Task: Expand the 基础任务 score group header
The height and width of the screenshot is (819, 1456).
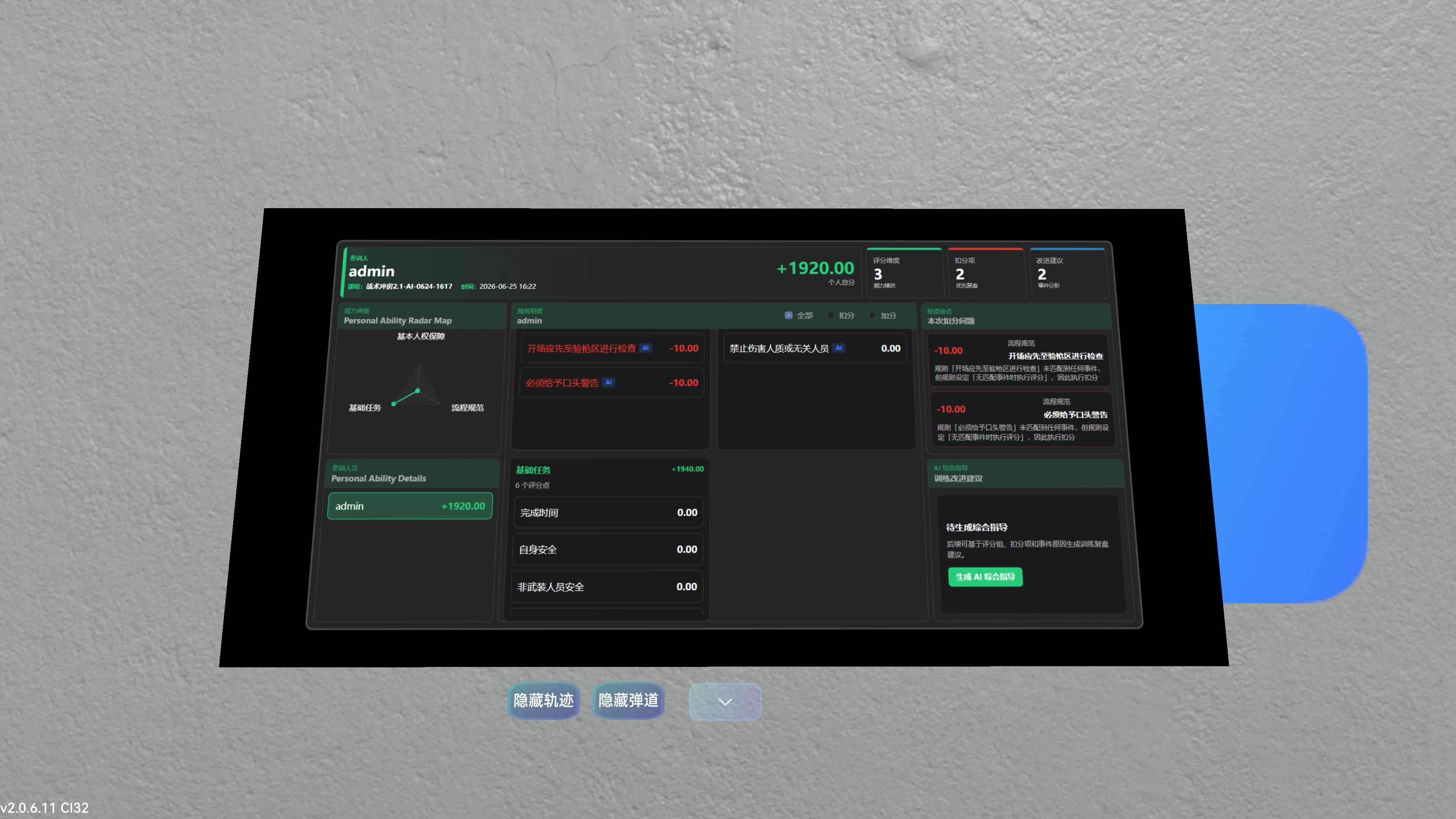Action: pos(609,476)
